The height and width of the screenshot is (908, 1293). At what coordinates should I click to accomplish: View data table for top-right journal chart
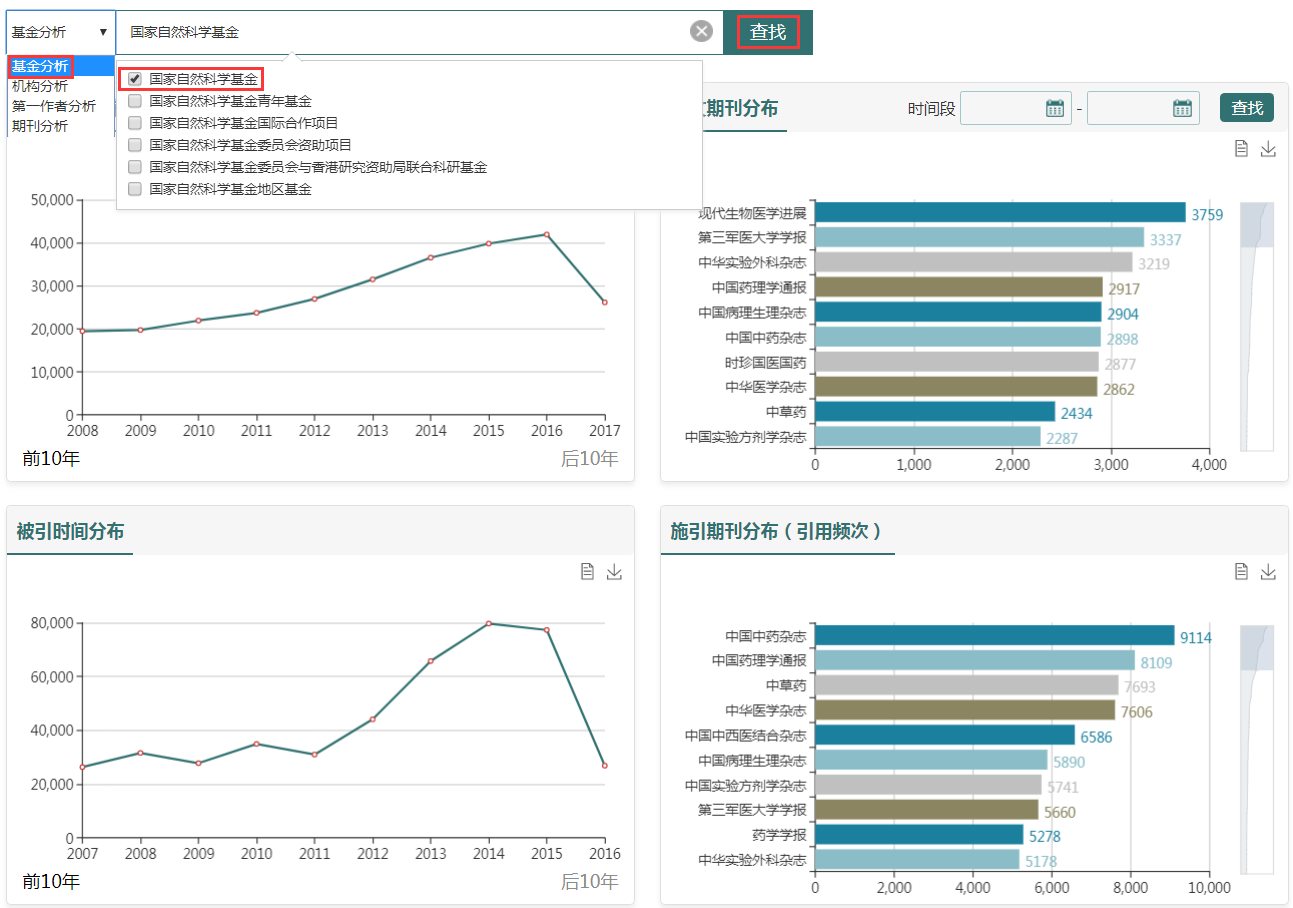[x=1241, y=149]
